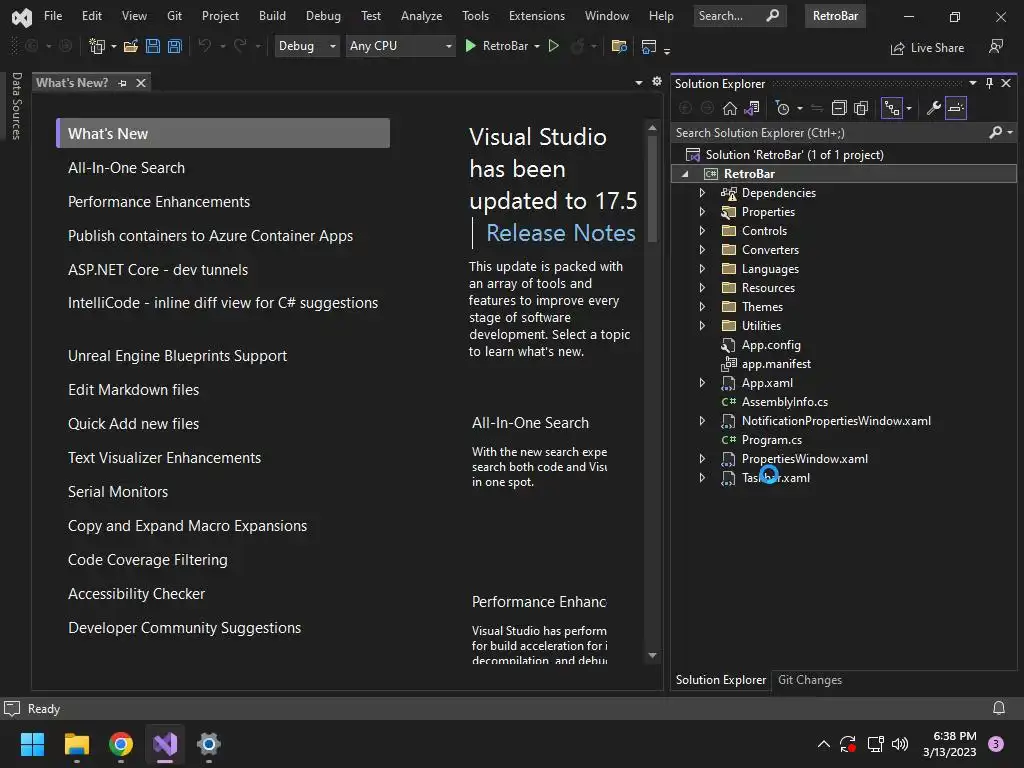The height and width of the screenshot is (768, 1024).
Task: Click the Pending Changes Filter clock icon
Action: coord(782,108)
